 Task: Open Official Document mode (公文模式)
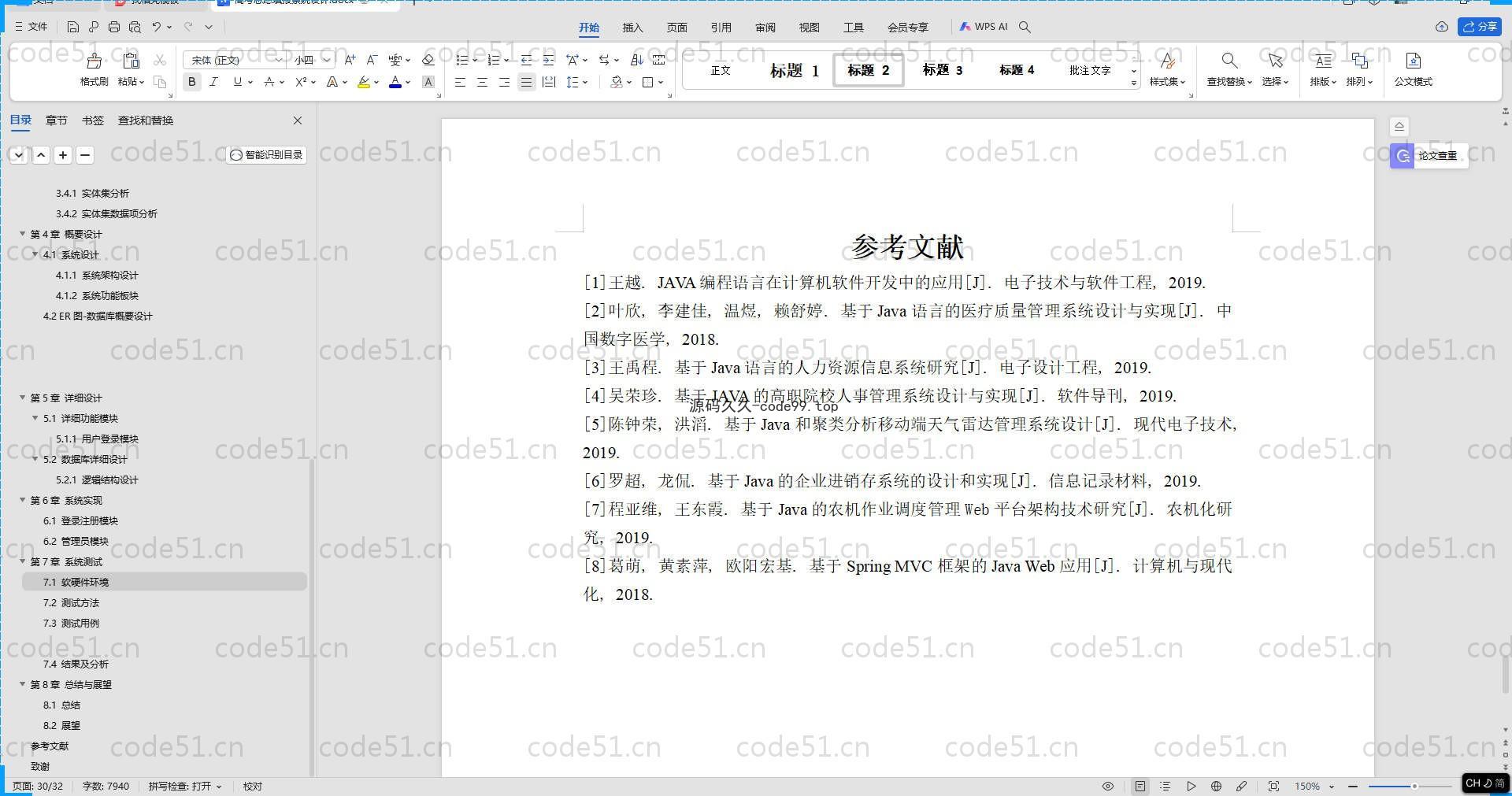click(1414, 68)
